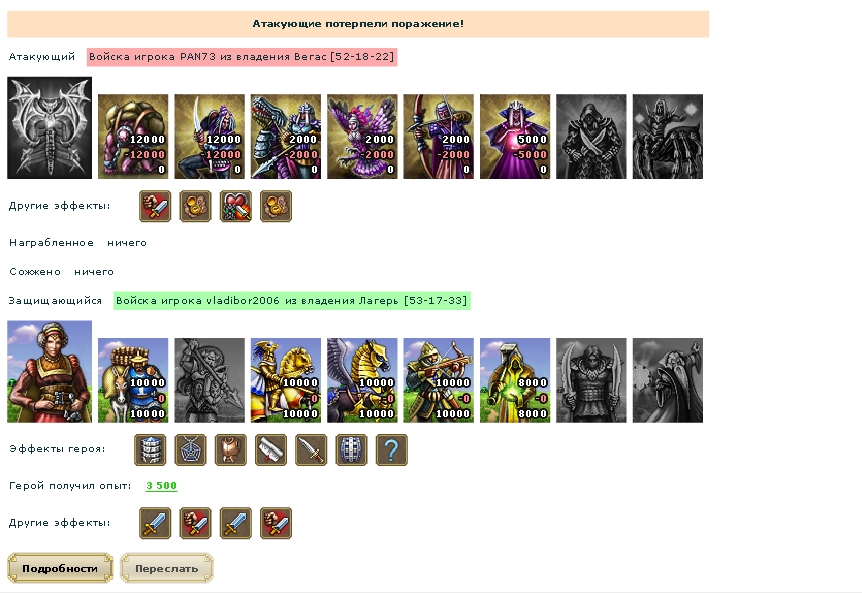Click the hooded healer unit showing 8000
The width and height of the screenshot is (862, 593).
tap(515, 380)
